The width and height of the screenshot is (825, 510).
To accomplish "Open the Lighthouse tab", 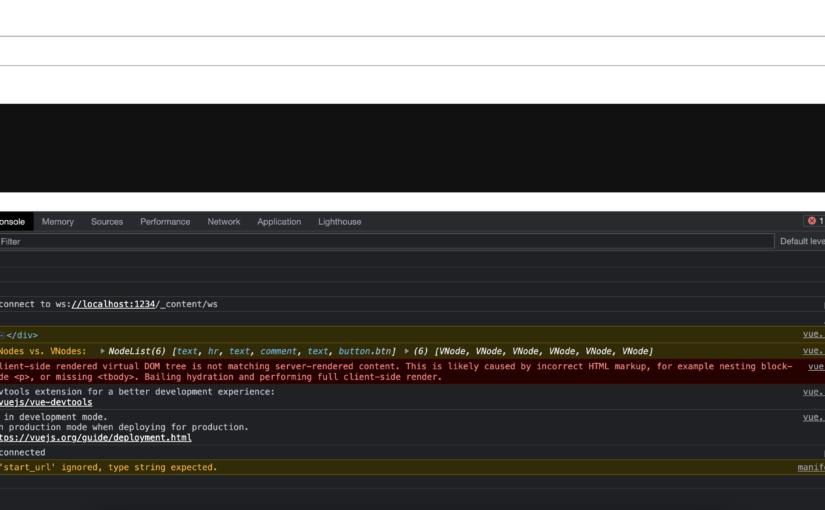I will tap(340, 221).
